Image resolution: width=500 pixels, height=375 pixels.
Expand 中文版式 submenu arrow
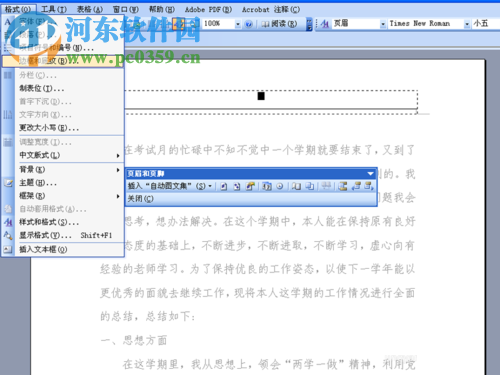[118, 156]
